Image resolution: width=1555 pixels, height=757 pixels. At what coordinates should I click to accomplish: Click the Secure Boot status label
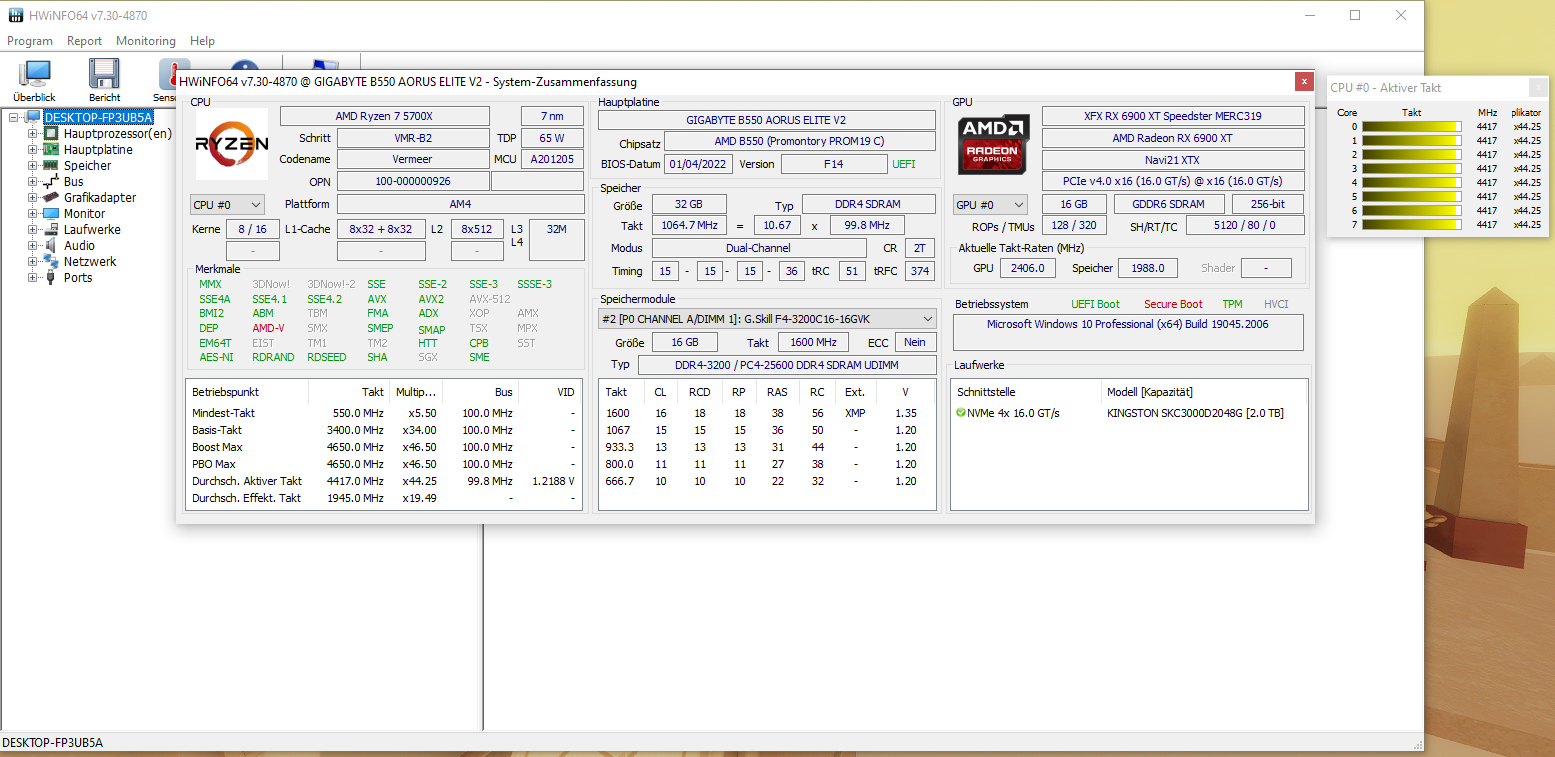(1173, 304)
